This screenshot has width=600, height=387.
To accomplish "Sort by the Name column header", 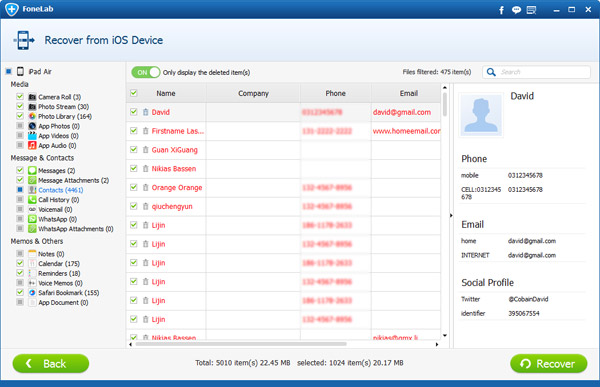I will click(x=166, y=93).
